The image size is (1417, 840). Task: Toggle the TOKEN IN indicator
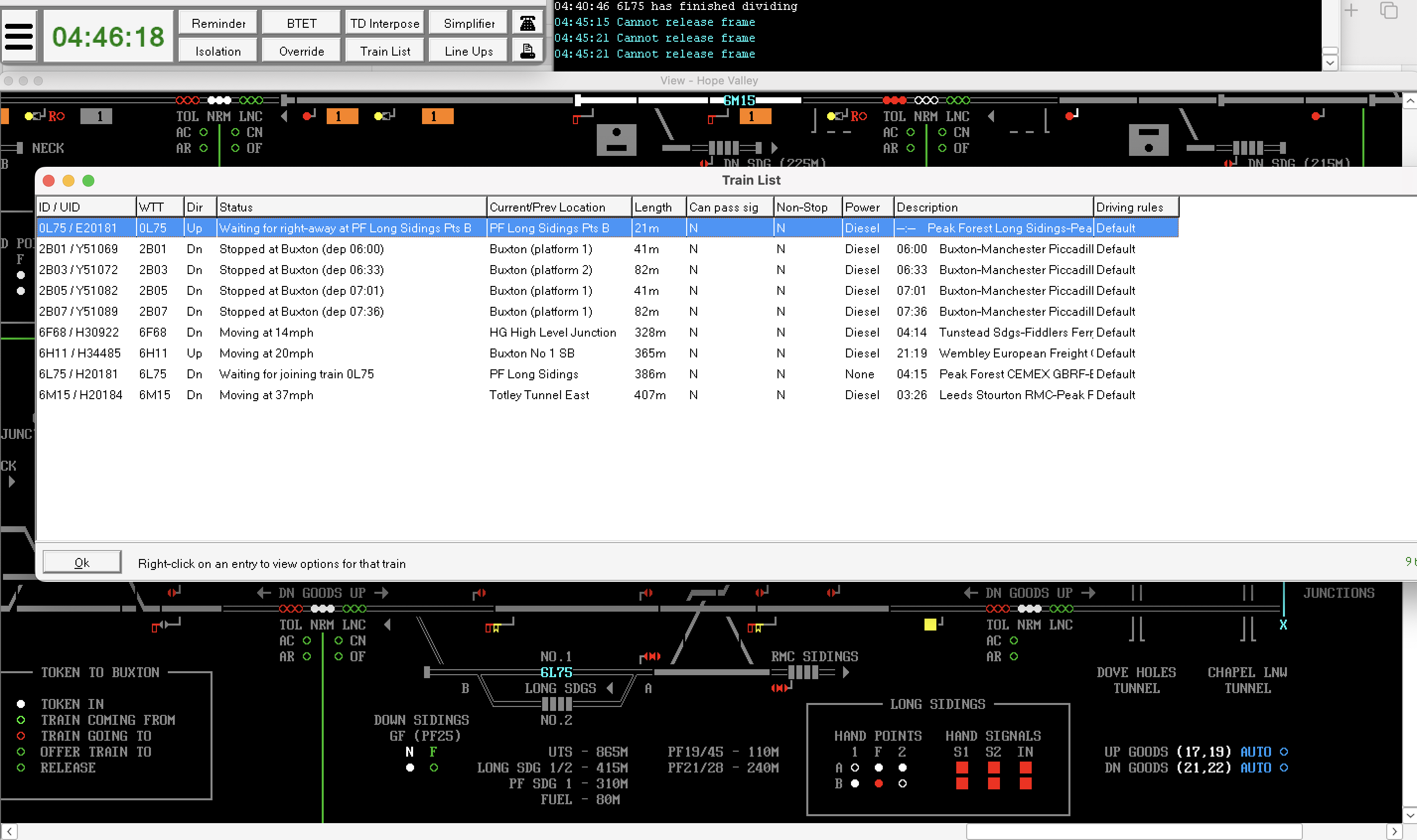[x=21, y=703]
